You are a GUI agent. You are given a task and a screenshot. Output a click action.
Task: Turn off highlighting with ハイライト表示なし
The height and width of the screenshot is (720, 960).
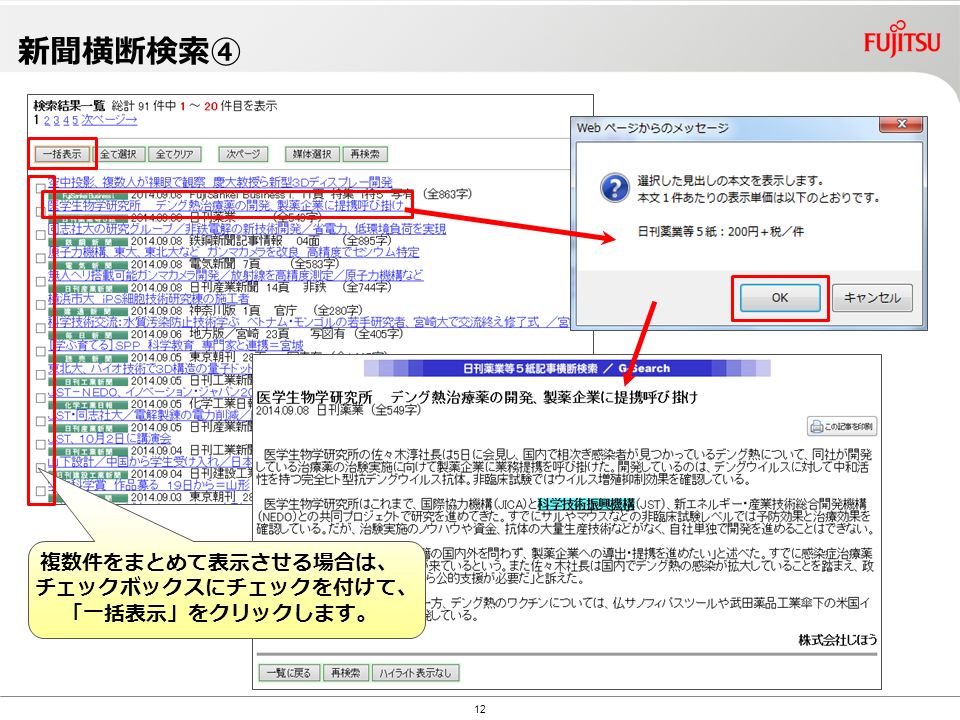[415, 673]
